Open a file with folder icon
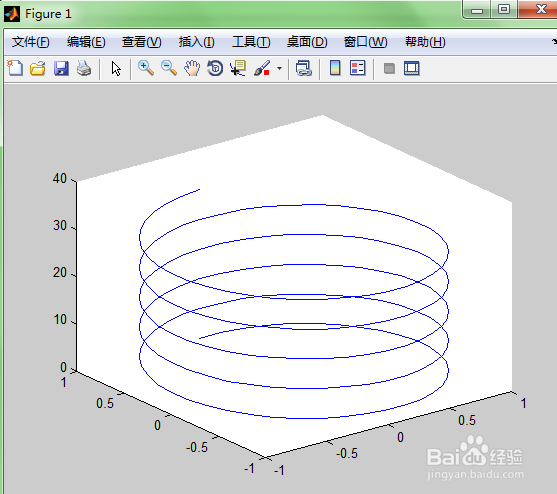 point(38,69)
